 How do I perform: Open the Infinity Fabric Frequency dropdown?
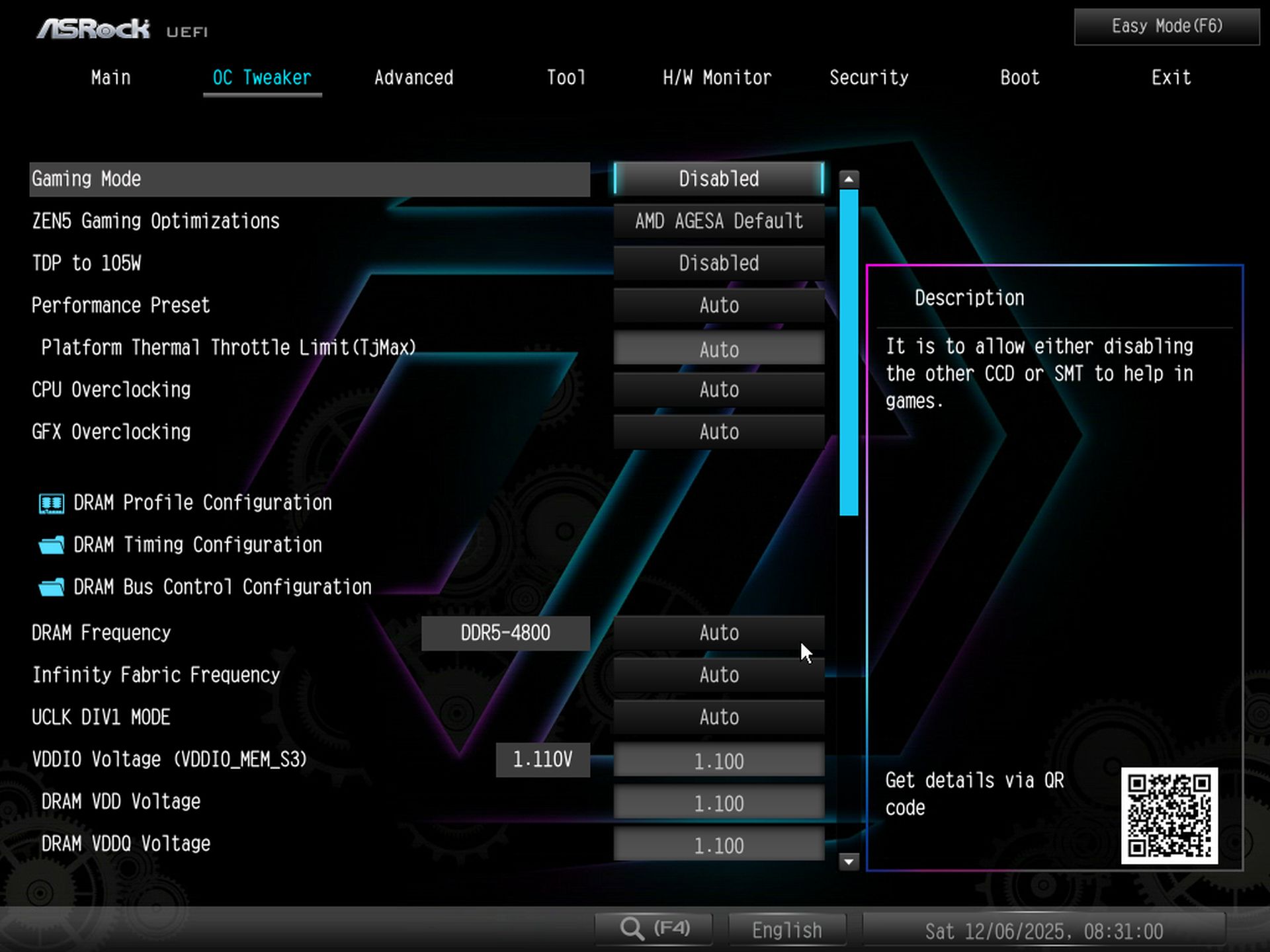(719, 675)
